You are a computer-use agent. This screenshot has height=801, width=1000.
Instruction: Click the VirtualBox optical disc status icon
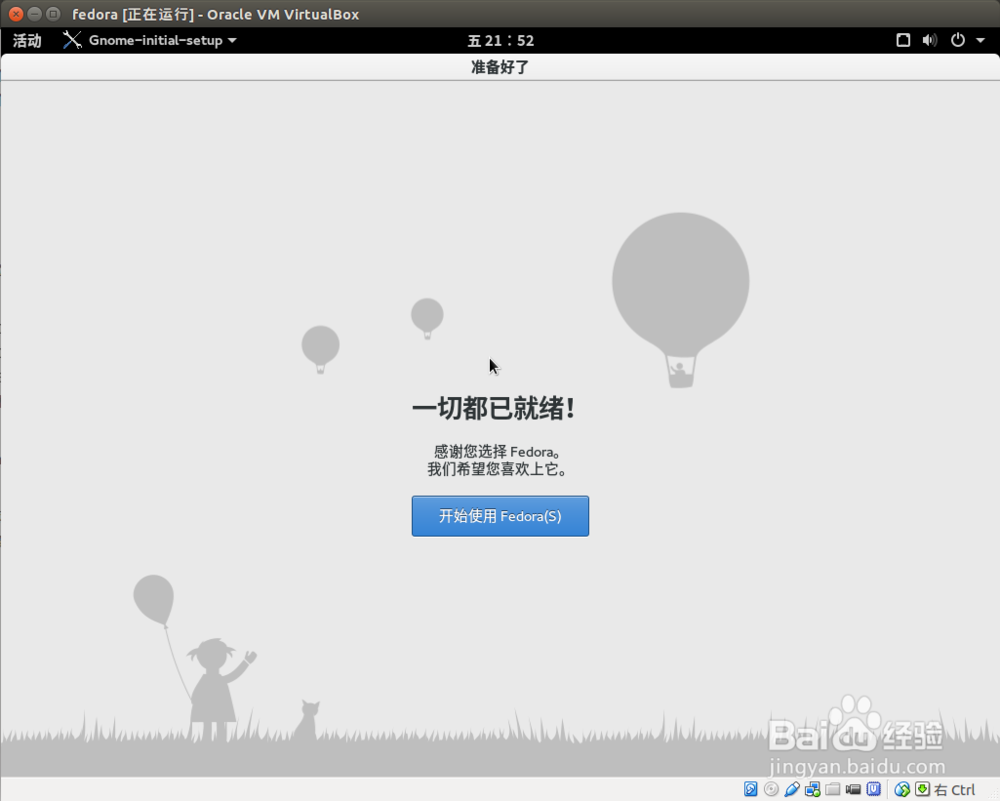(x=771, y=789)
